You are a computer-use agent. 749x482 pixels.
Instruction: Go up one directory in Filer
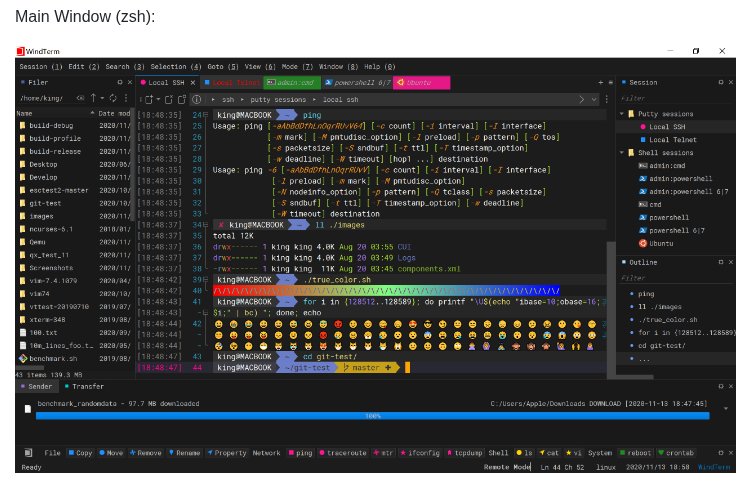(x=93, y=98)
